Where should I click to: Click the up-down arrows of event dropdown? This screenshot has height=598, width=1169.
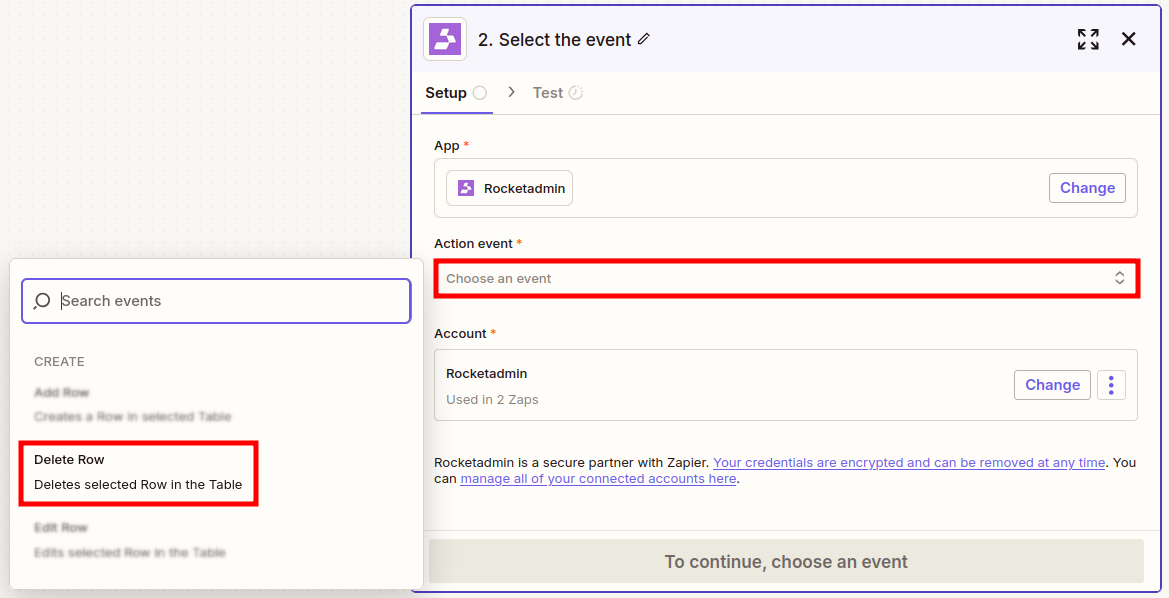click(x=1119, y=278)
